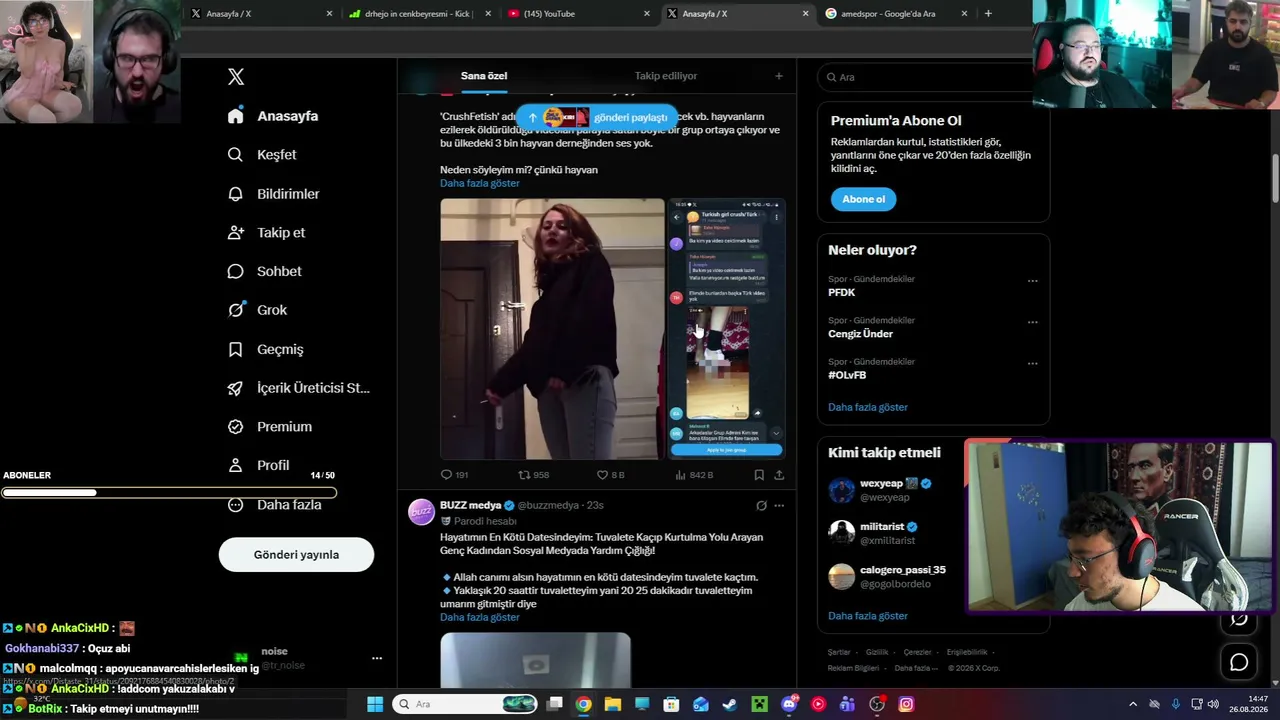The image size is (1280, 720).
Task: Expand the CrushFetish post with Daha fazla göster
Action: click(x=480, y=184)
